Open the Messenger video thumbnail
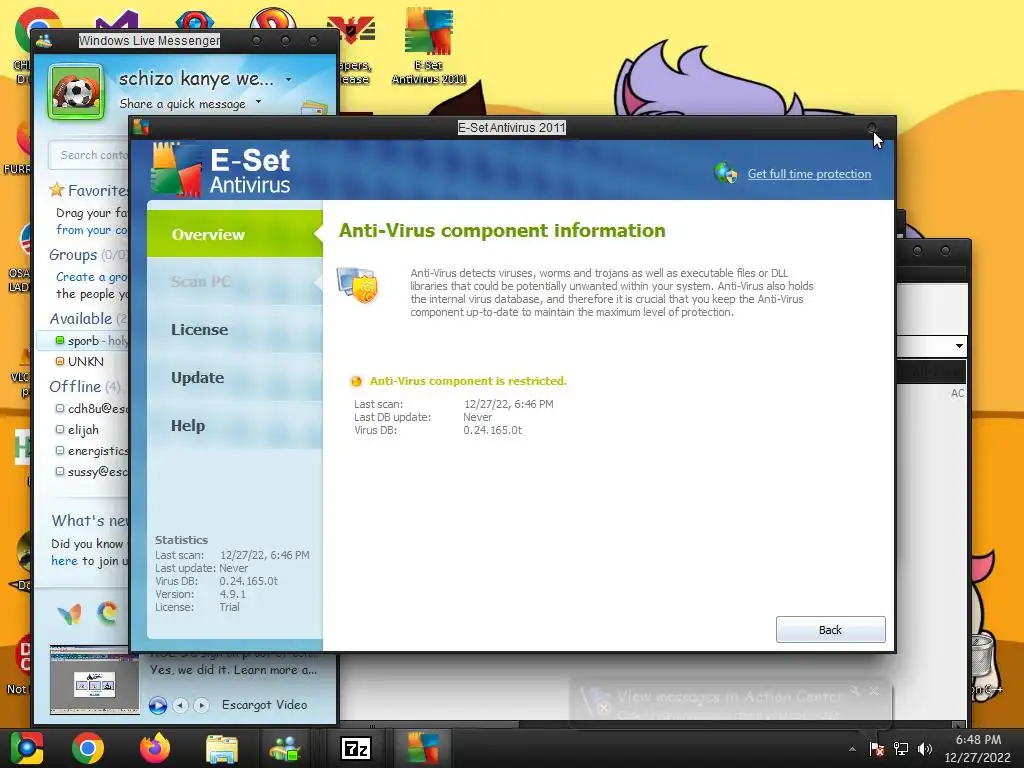Image resolution: width=1024 pixels, height=768 pixels. [94, 680]
